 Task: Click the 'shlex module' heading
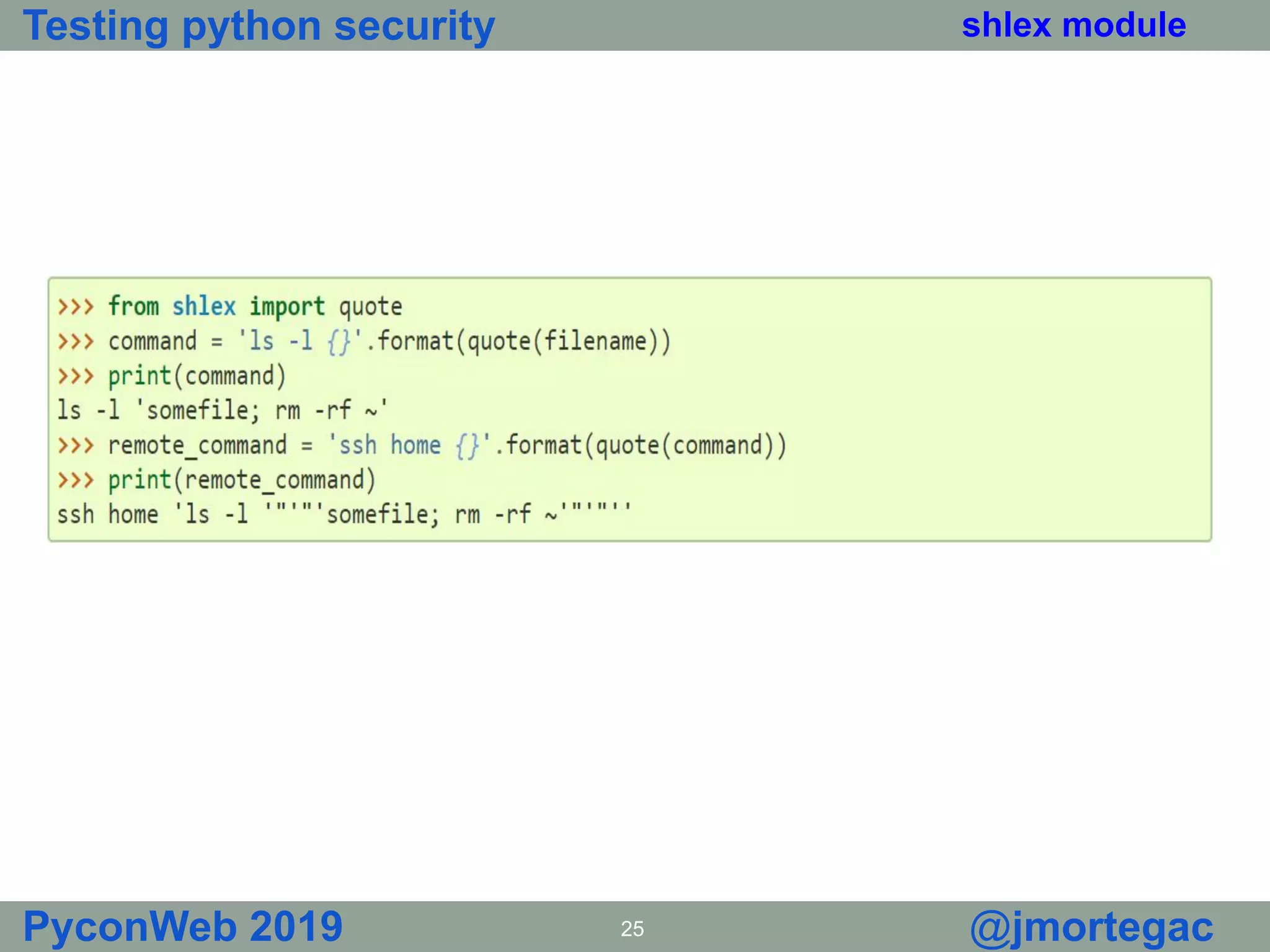tap(1073, 25)
